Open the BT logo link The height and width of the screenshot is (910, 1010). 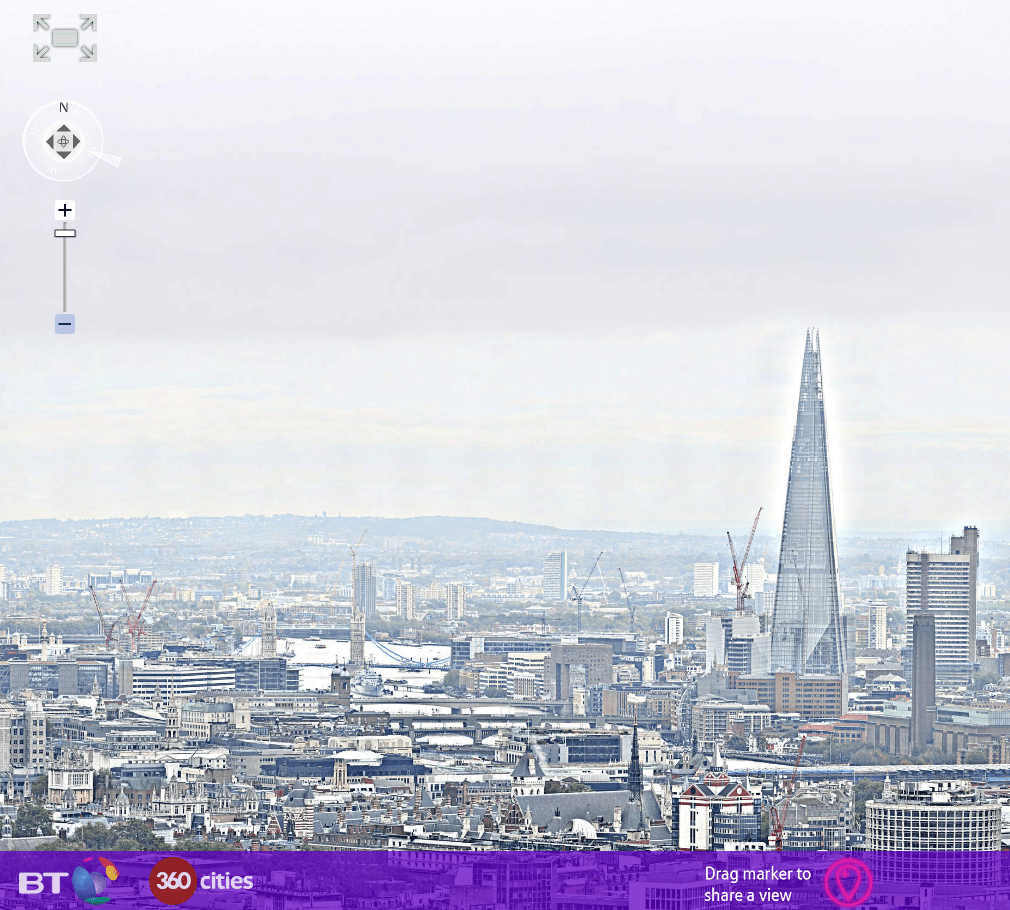click(69, 880)
